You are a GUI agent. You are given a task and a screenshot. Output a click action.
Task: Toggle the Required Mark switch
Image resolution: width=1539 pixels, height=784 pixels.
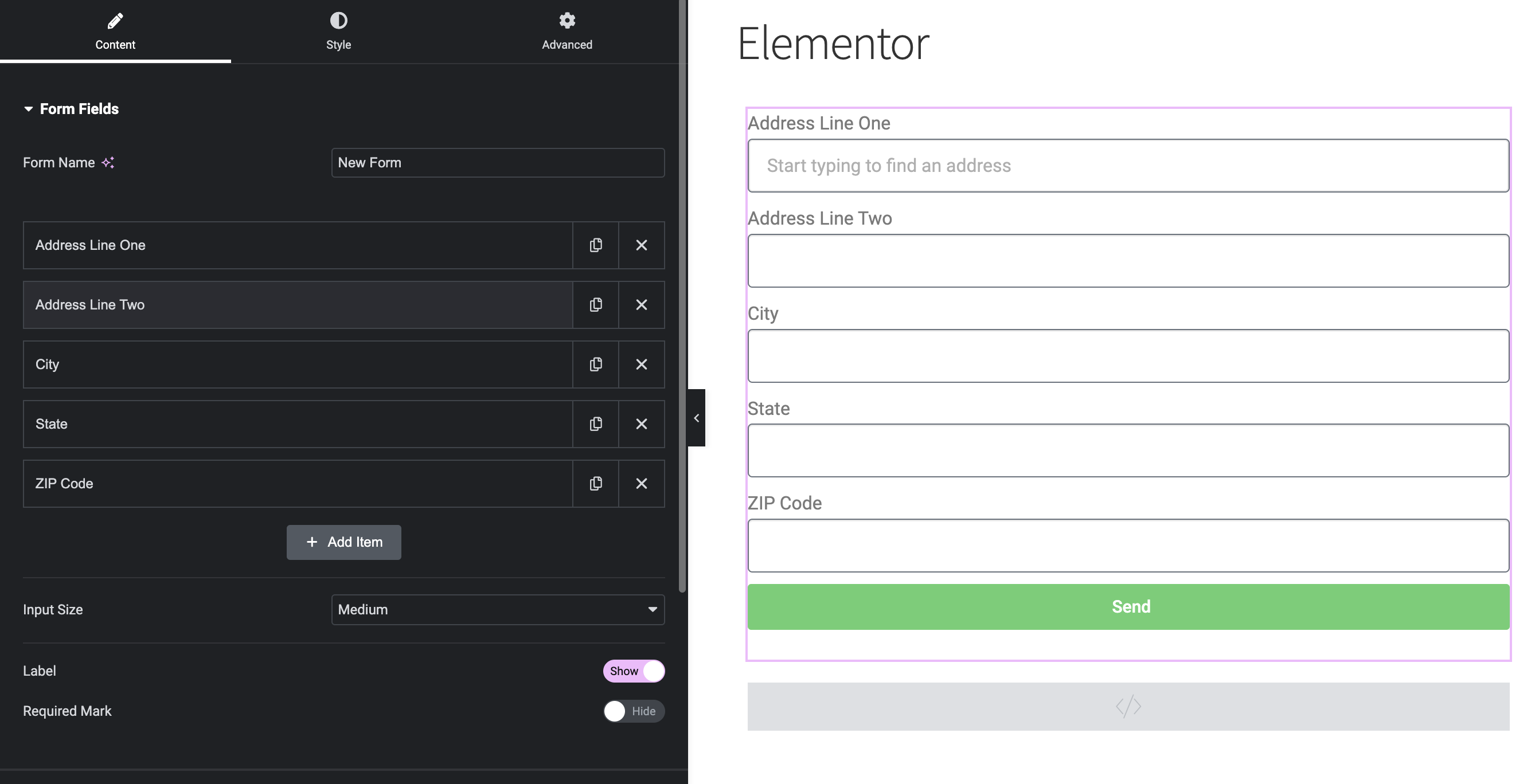(633, 711)
